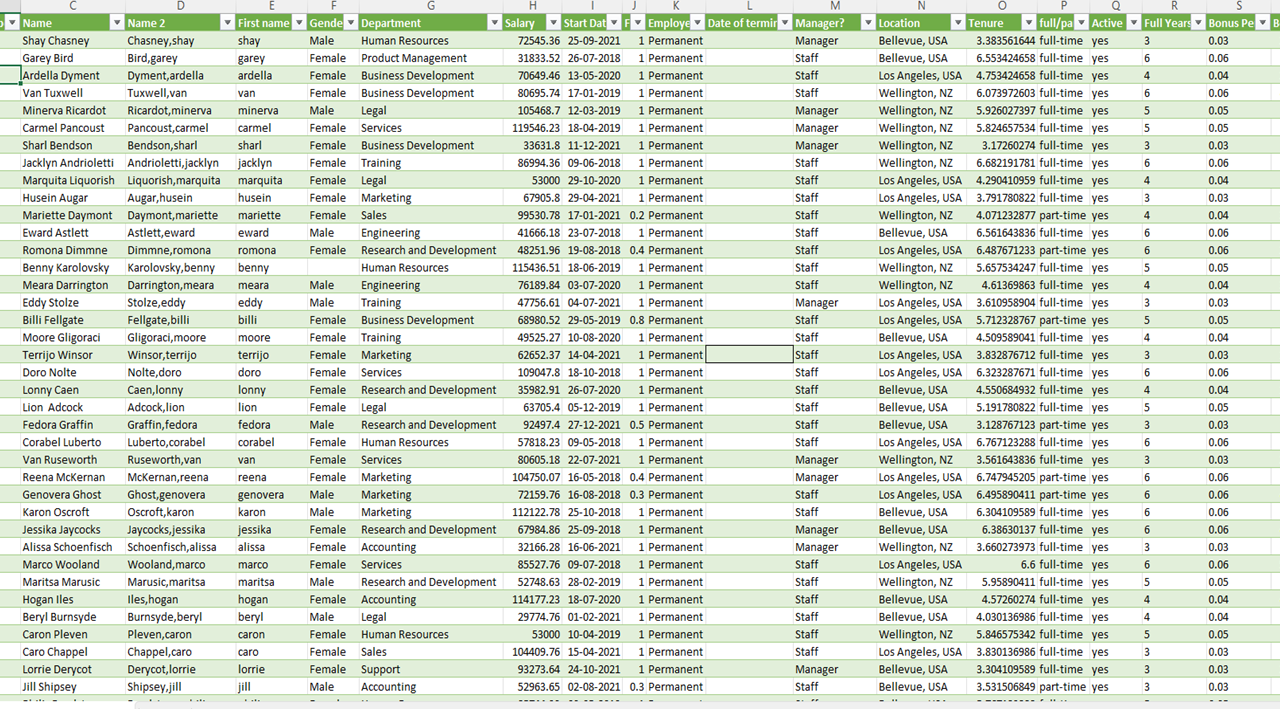Select the cell Maritsa Marusic
Screen dimensions: 1280x720
click(72, 582)
